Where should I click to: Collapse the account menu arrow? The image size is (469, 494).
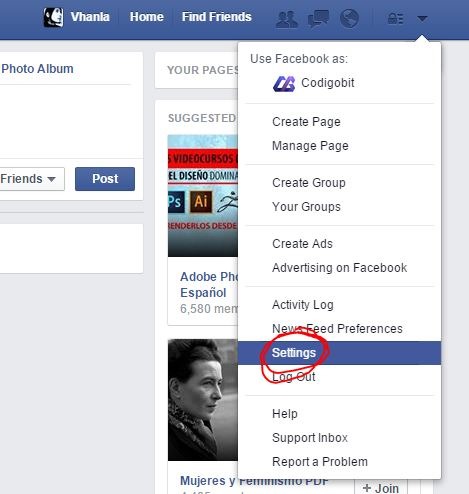pos(422,18)
